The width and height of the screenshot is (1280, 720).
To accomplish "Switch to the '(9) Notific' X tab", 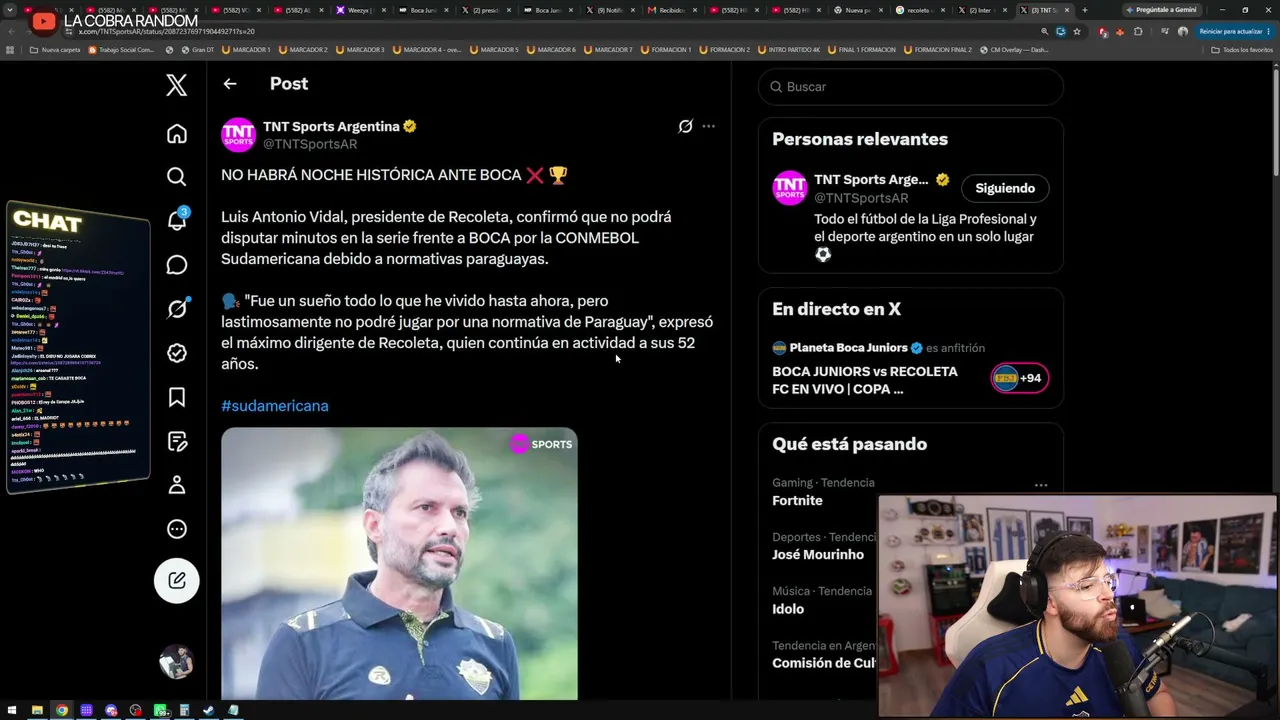I will [x=609, y=10].
